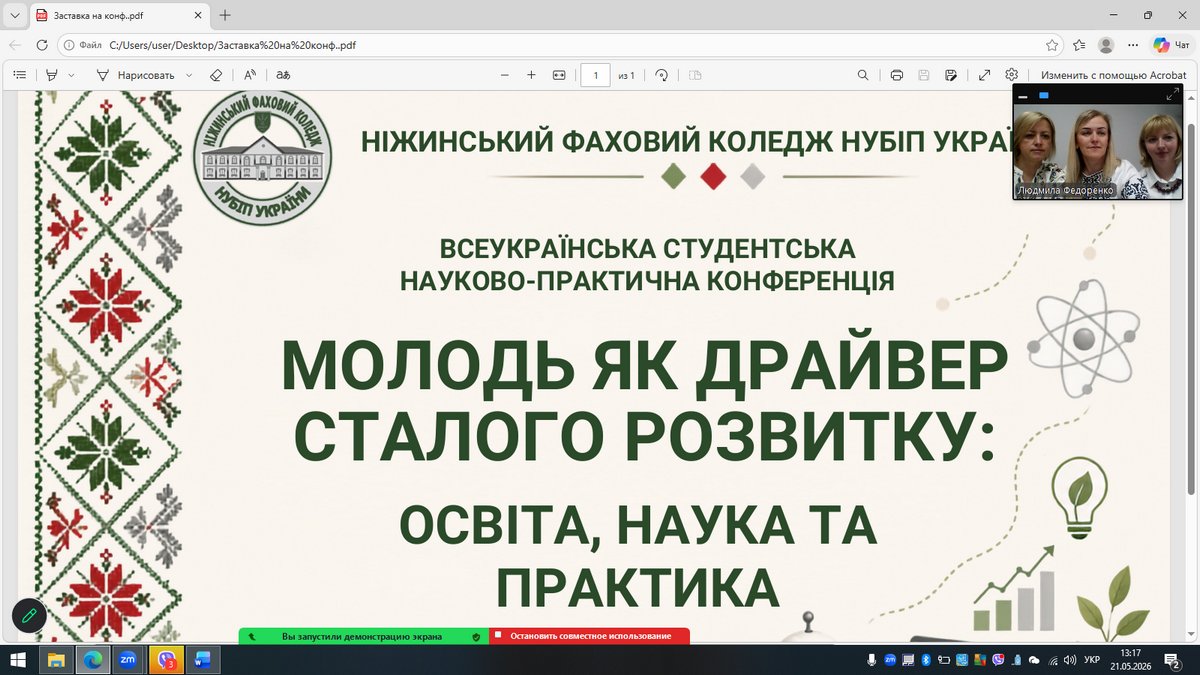
Task: Click Изменить с помощью Acrobat
Action: tap(1113, 75)
